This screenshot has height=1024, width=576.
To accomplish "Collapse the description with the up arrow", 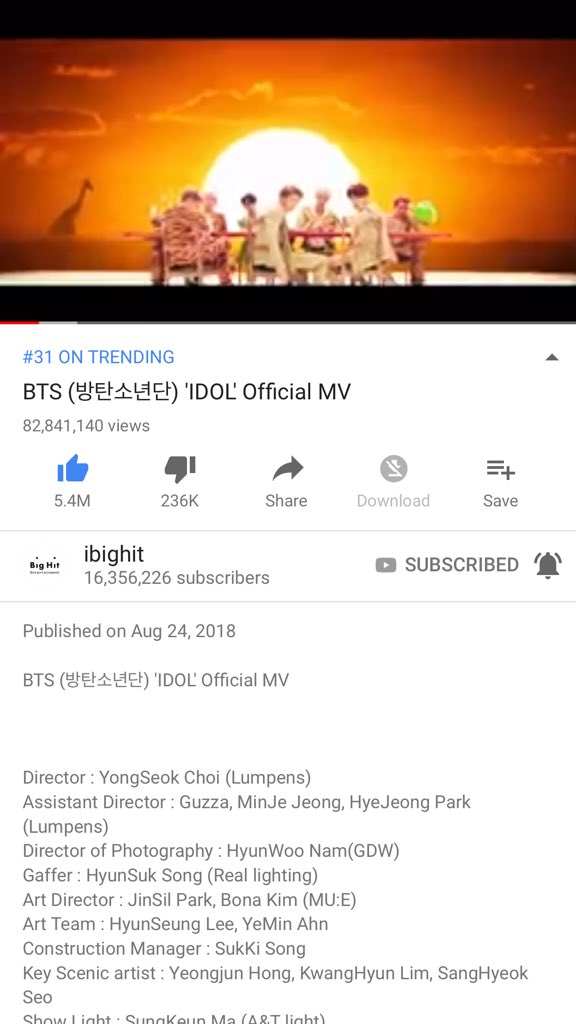I will (x=552, y=357).
